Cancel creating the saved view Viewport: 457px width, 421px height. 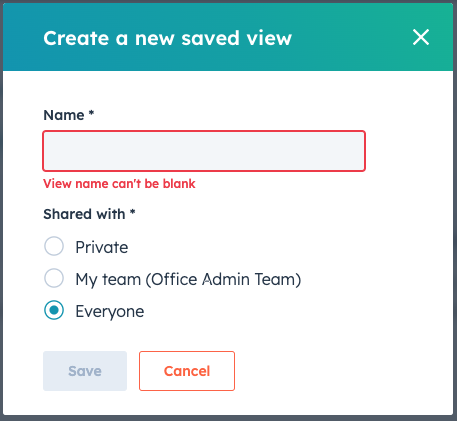187,371
